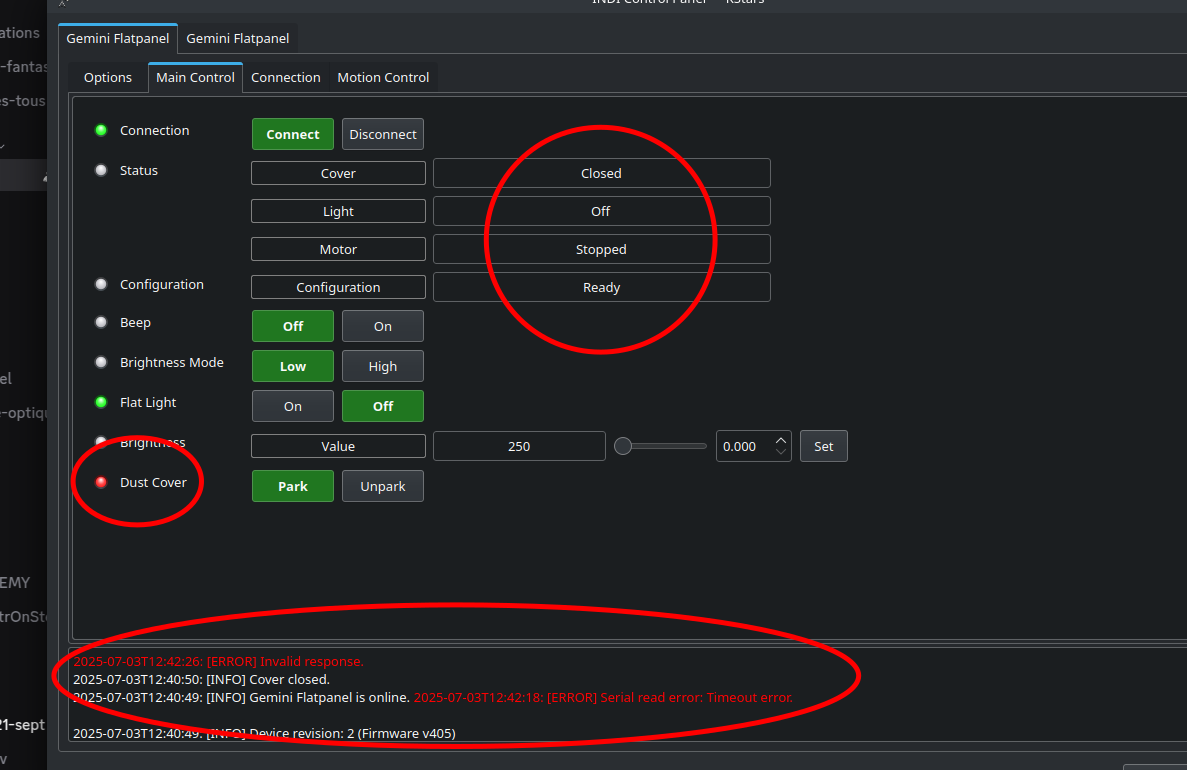Open the Connection tab
This screenshot has width=1187, height=770.
pyautogui.click(x=285, y=77)
